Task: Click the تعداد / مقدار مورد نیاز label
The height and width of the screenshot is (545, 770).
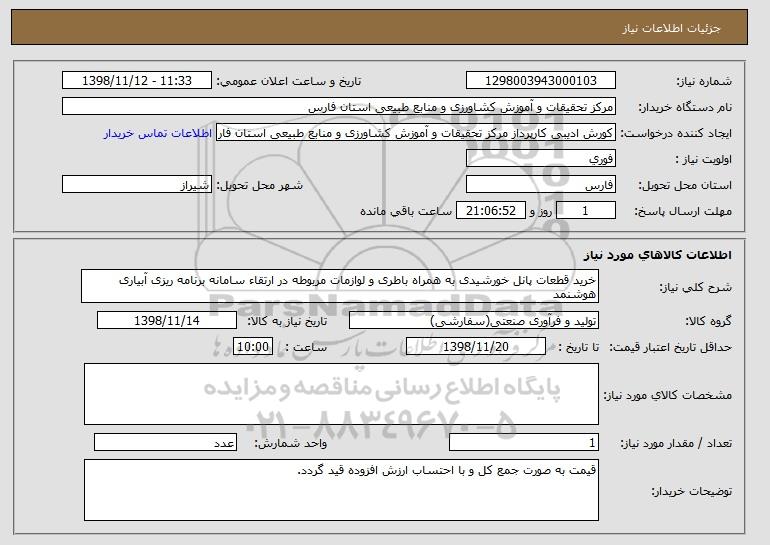Action: point(676,443)
